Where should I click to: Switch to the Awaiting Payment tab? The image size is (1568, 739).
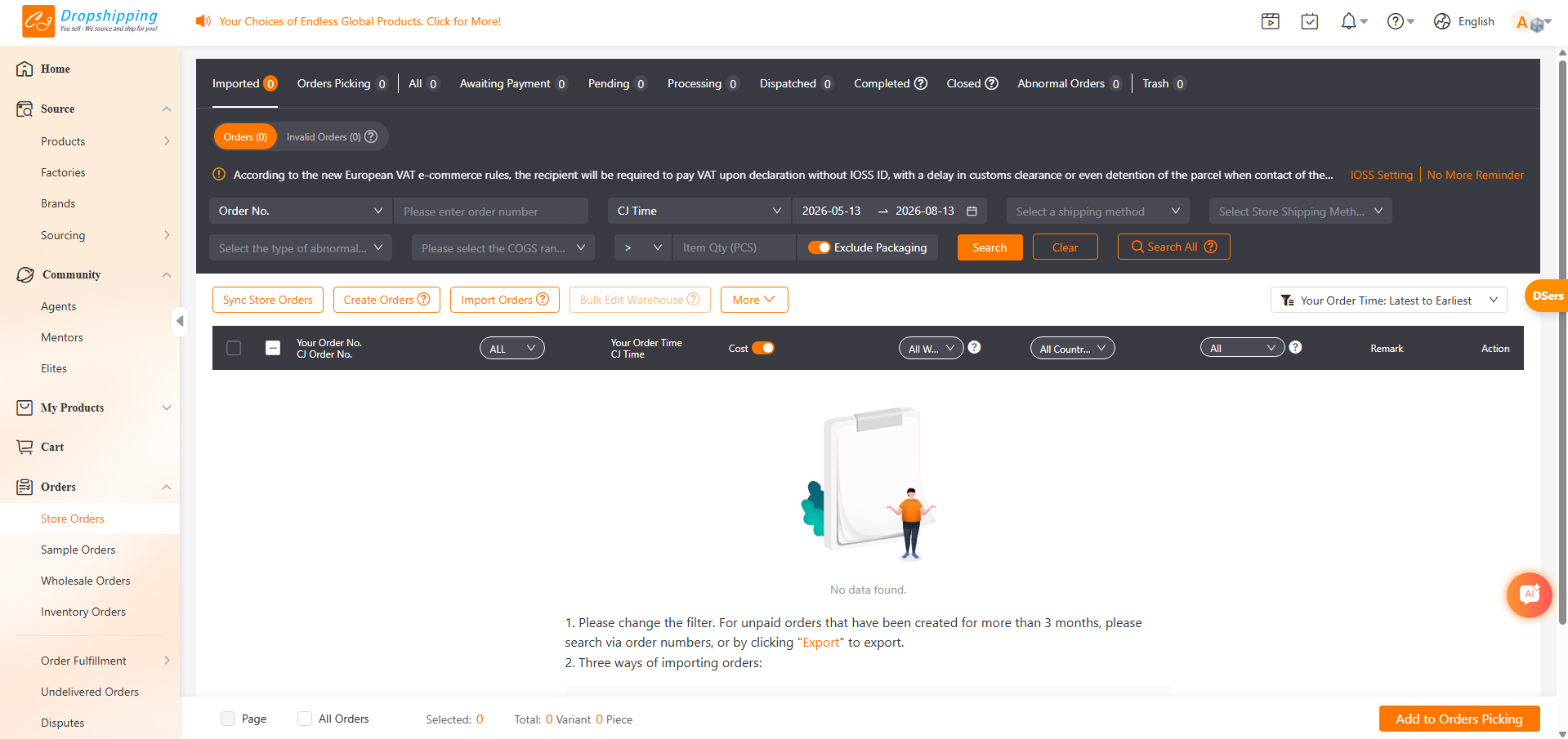(x=513, y=83)
